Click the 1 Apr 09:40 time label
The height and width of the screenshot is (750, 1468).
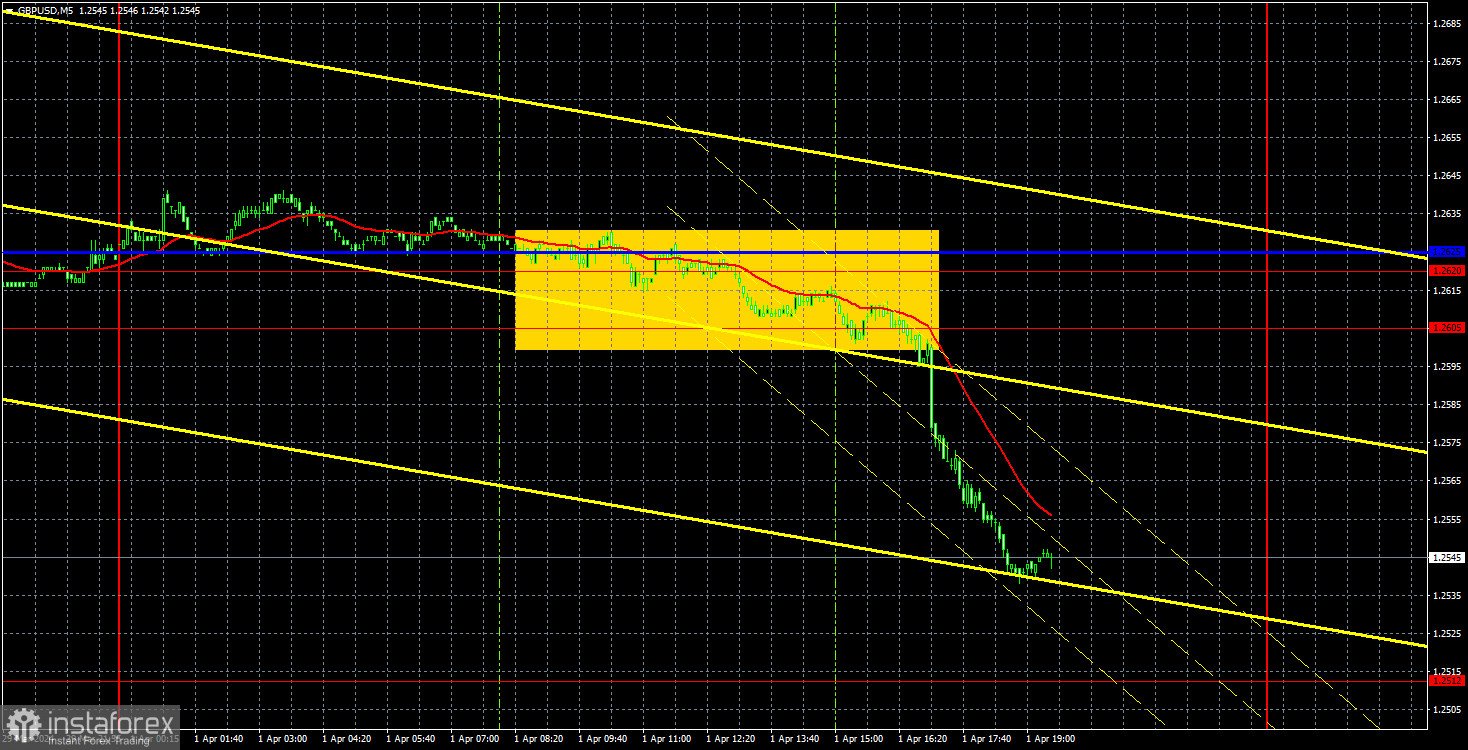pos(603,739)
